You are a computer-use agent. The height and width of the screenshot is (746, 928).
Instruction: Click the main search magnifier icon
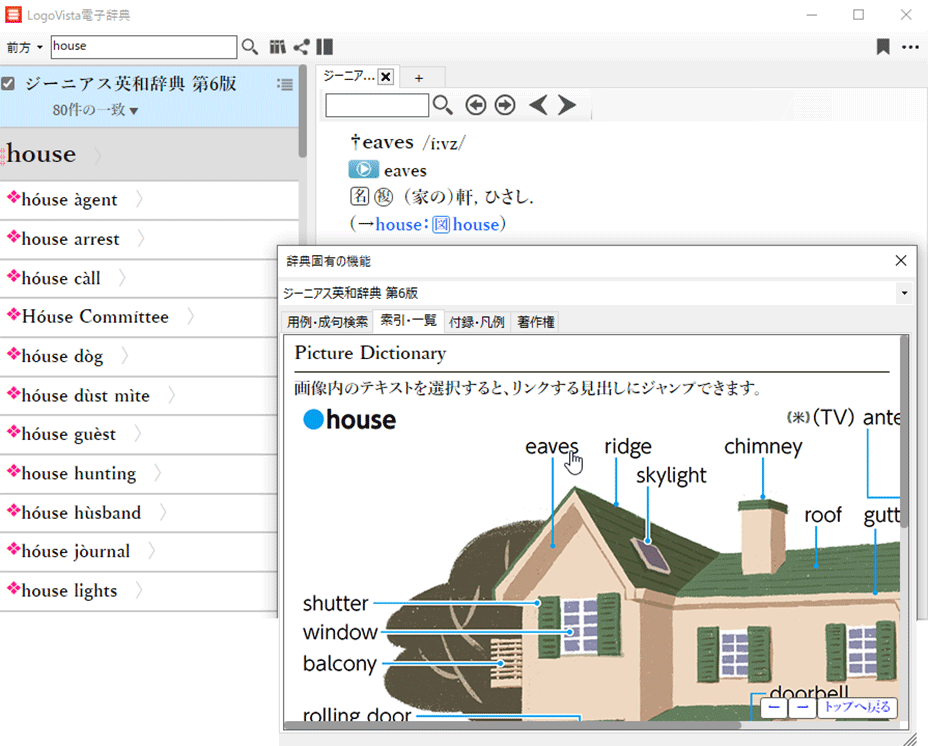(x=250, y=47)
